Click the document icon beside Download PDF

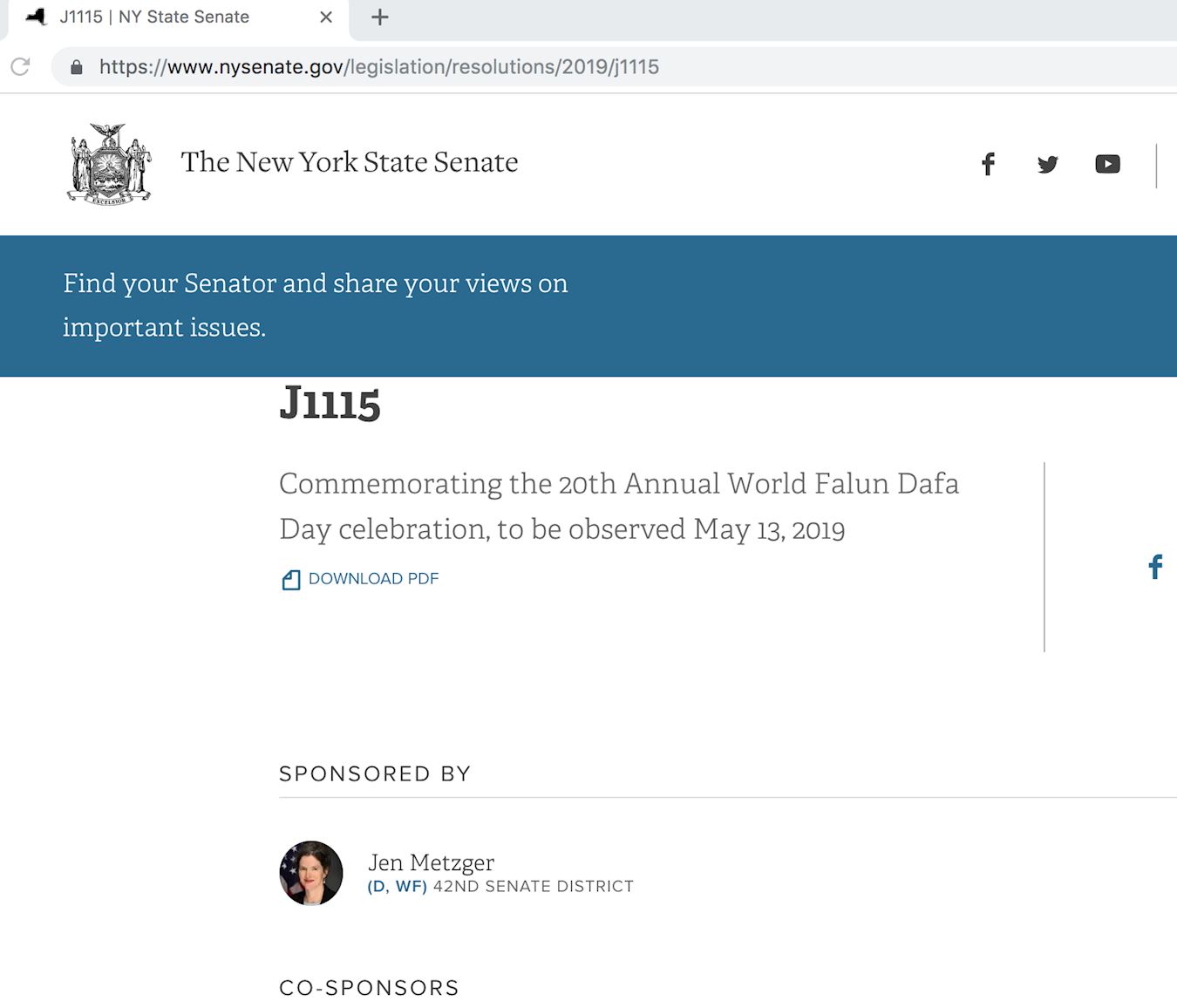pyautogui.click(x=291, y=580)
